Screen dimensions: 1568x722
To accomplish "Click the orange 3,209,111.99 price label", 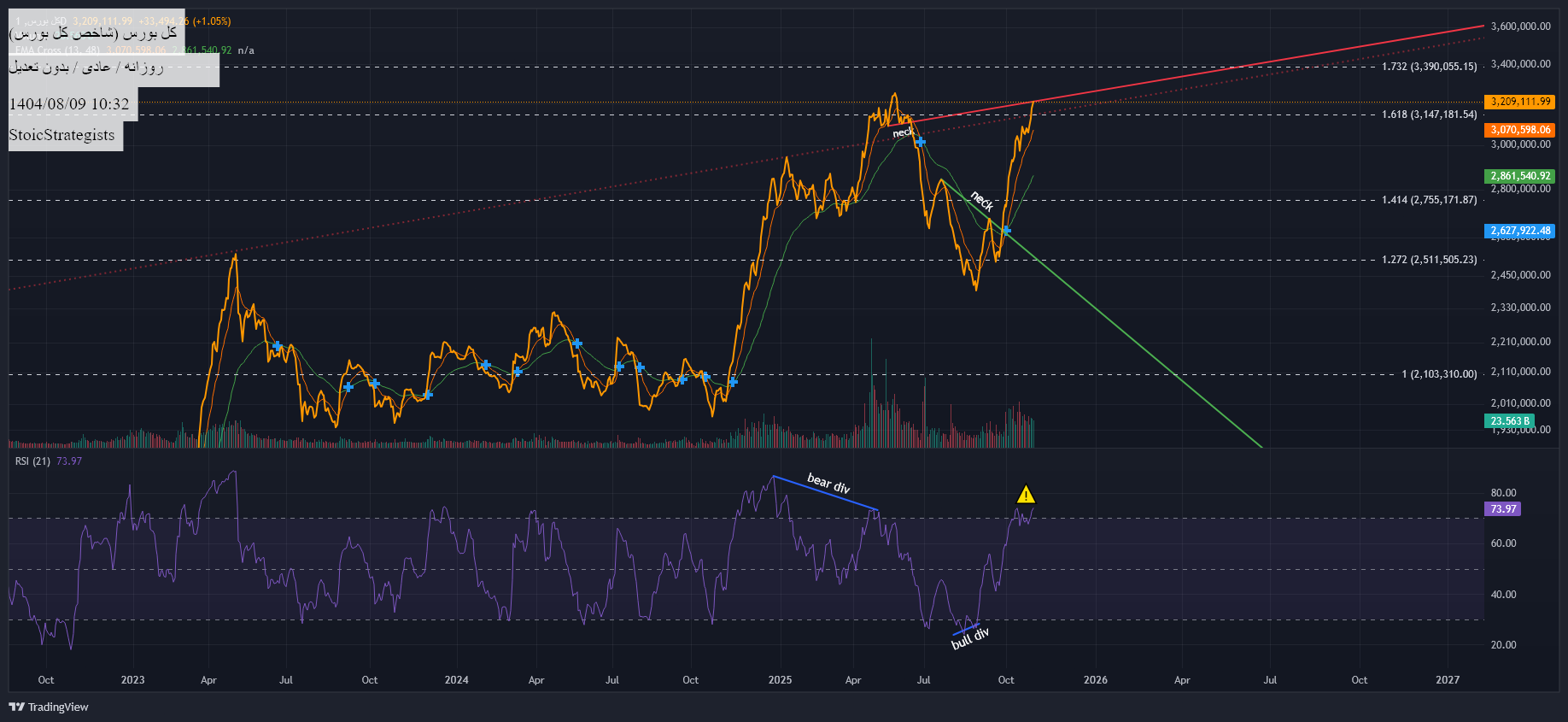I will pos(1519,102).
